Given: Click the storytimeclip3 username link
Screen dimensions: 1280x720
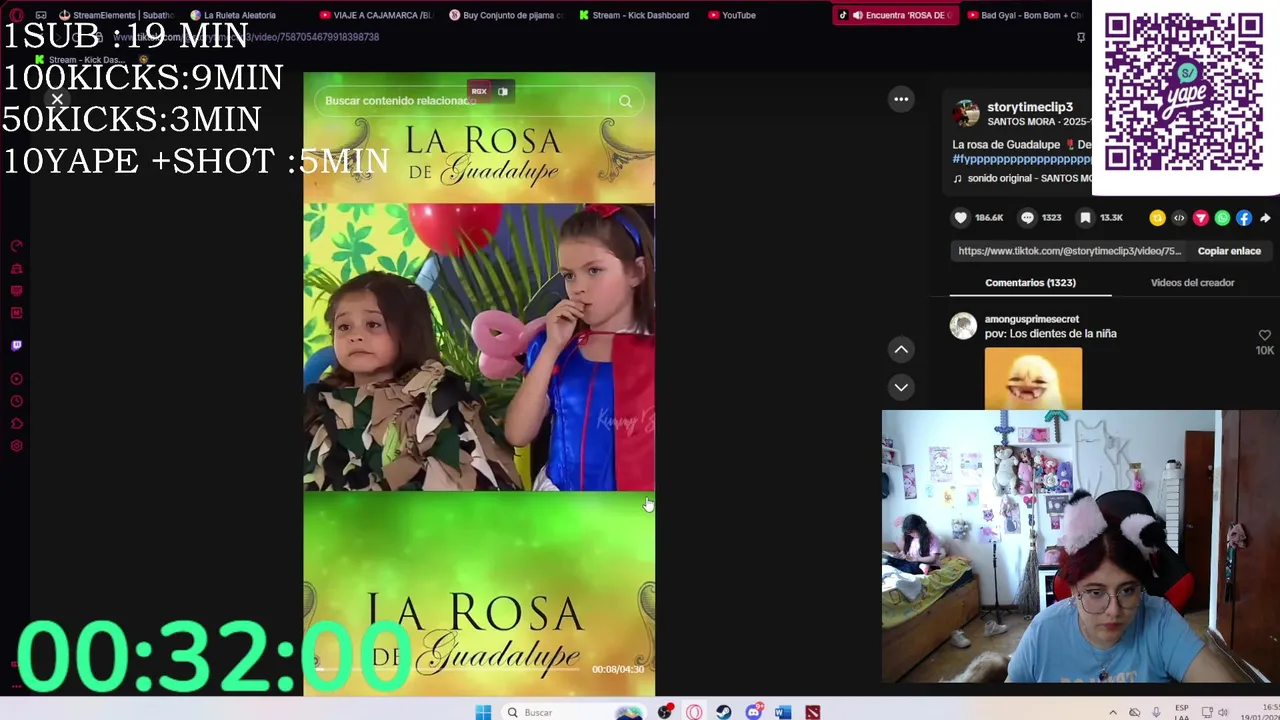Looking at the screenshot, I should tap(1029, 107).
